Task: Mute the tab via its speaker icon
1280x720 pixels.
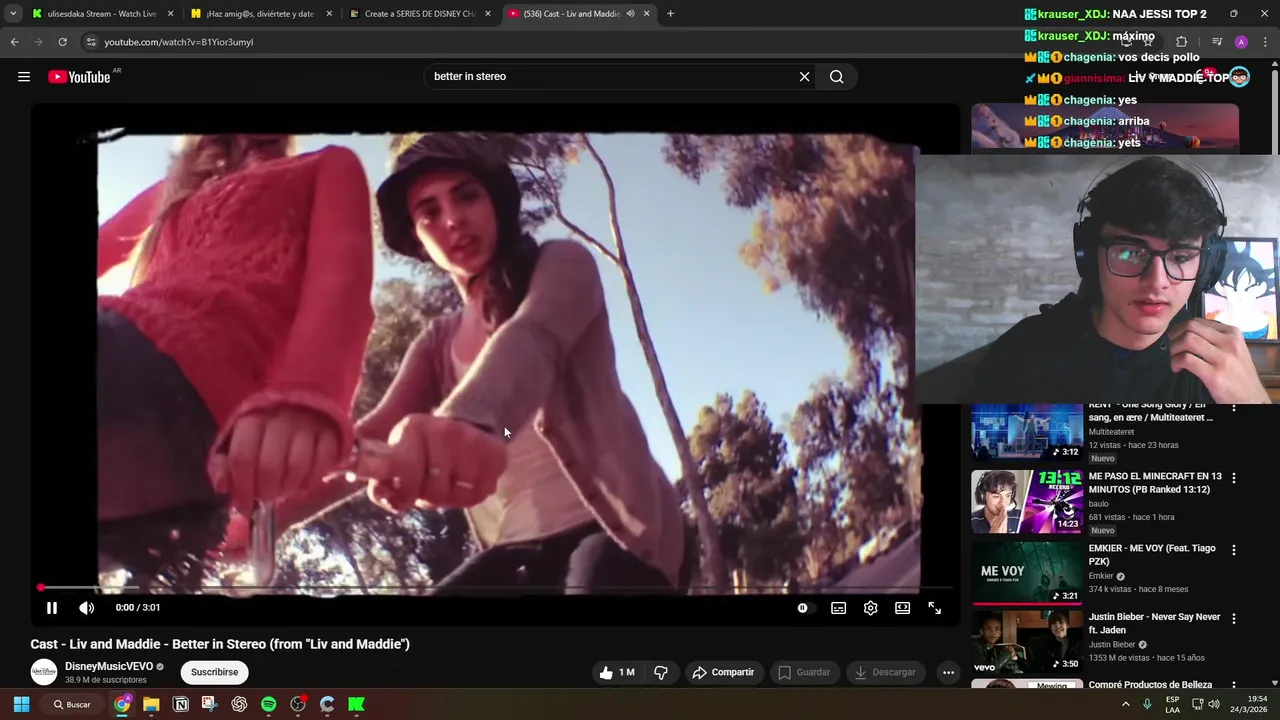Action: pyautogui.click(x=630, y=14)
